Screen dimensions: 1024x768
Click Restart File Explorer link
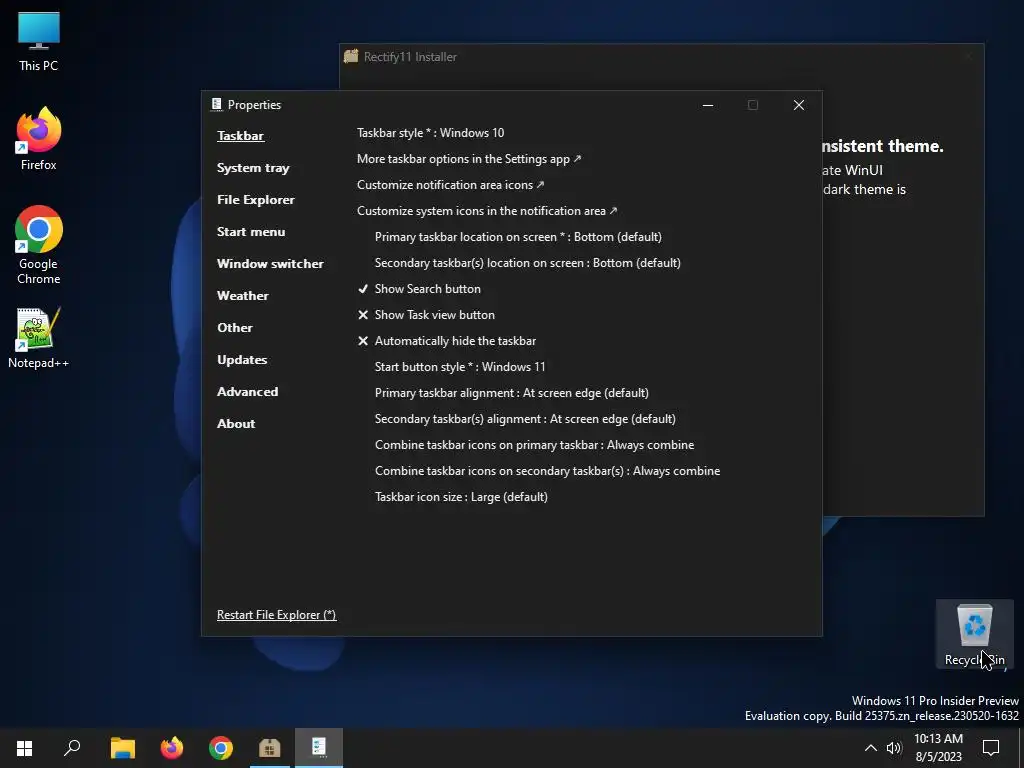pos(276,615)
